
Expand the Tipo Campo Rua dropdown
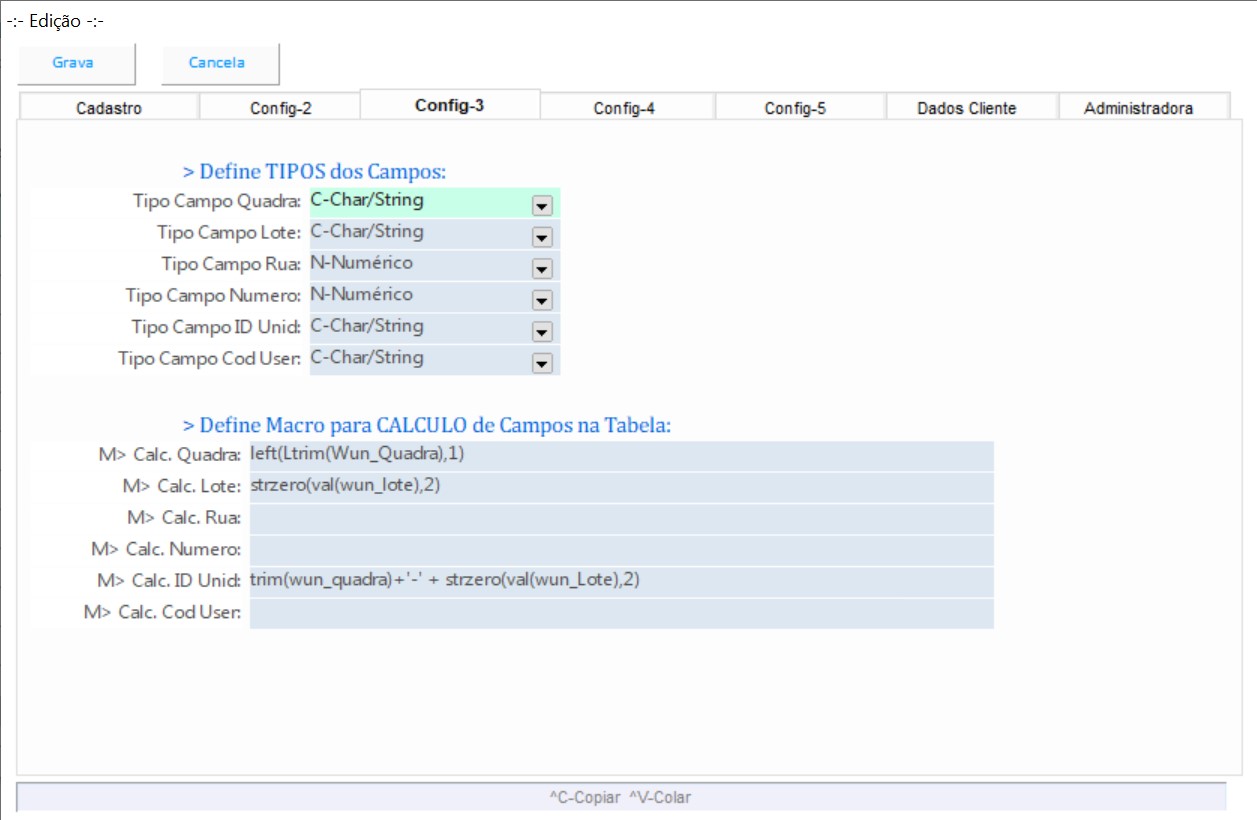click(542, 268)
